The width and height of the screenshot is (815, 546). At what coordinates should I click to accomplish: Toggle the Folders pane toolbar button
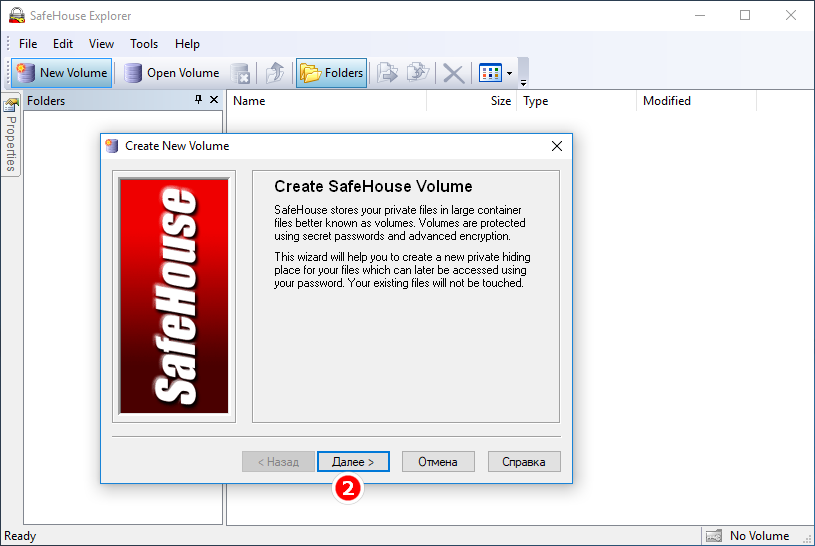pyautogui.click(x=331, y=73)
